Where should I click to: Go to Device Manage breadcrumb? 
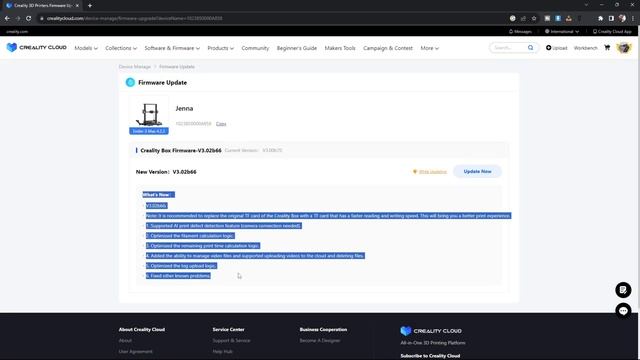point(135,67)
